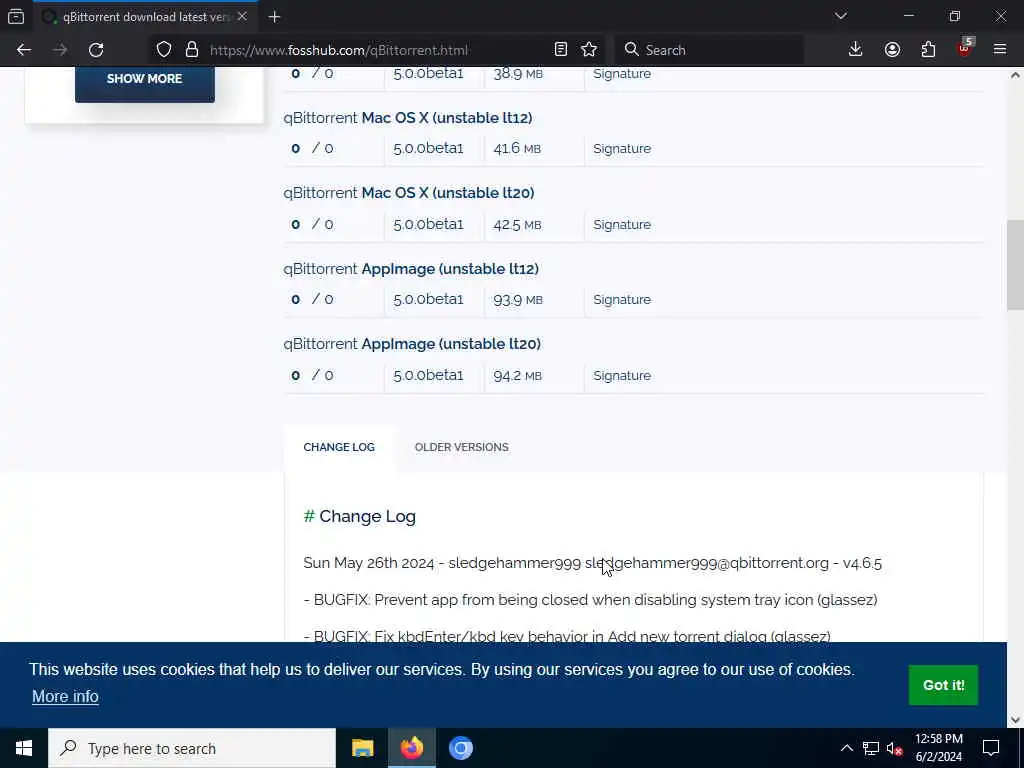
Task: Open the taskbar clock and date
Action: coord(938,748)
